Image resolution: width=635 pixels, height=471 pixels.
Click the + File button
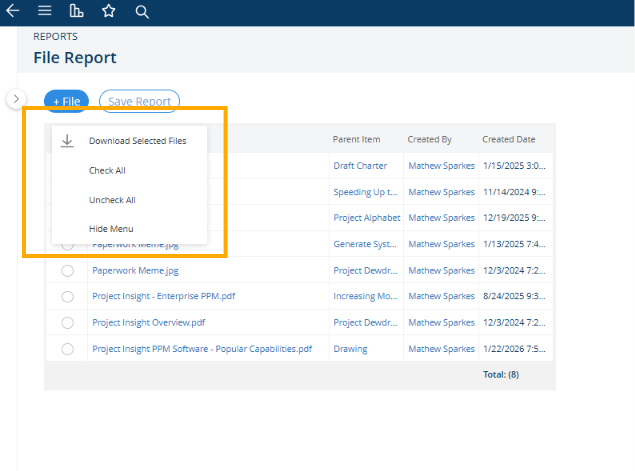(x=66, y=101)
